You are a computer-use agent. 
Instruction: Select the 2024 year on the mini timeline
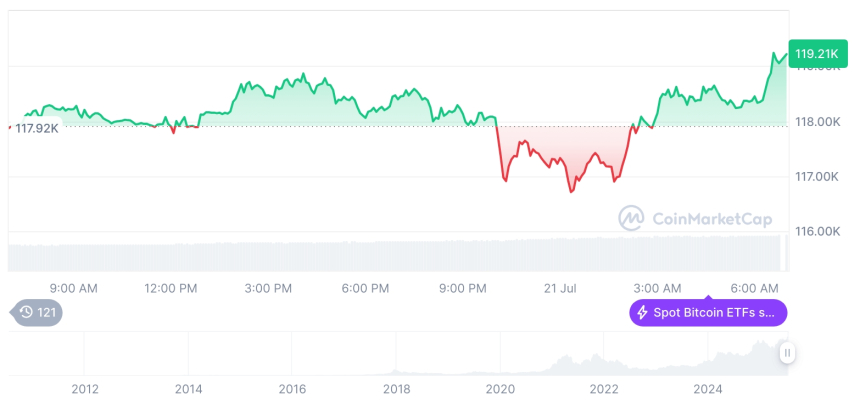click(x=707, y=389)
